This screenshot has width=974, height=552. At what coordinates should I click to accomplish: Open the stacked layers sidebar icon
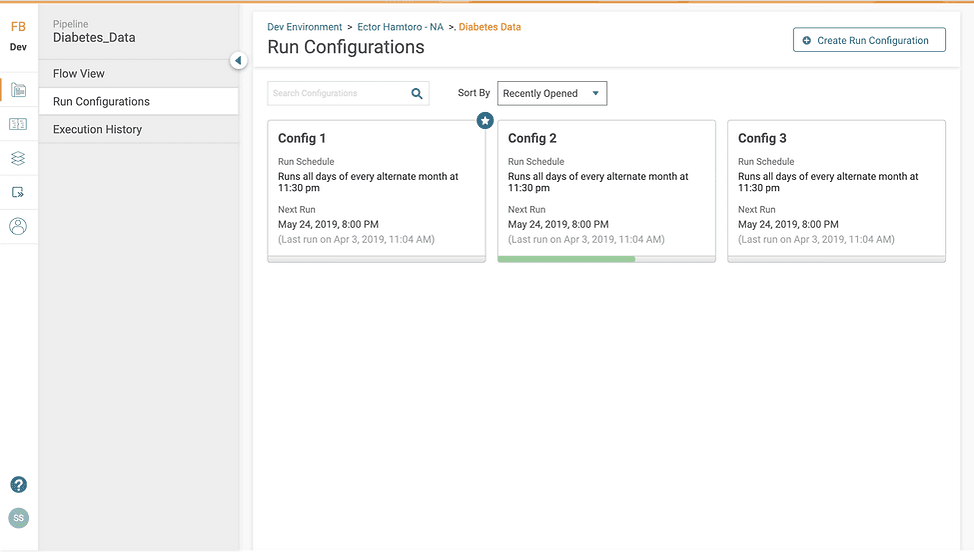click(18, 158)
